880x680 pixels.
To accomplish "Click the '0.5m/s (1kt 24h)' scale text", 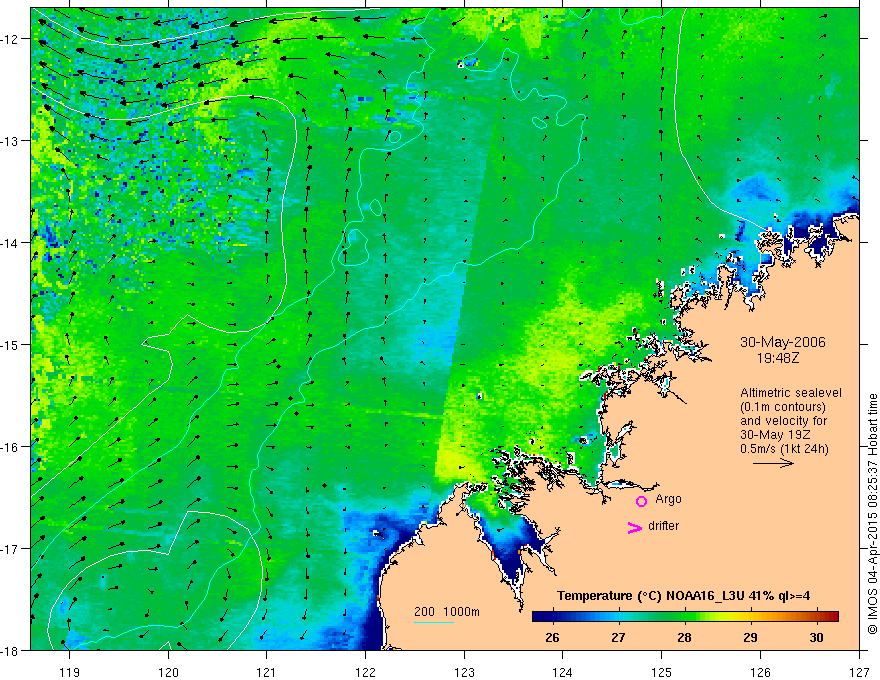I will pyautogui.click(x=784, y=449).
